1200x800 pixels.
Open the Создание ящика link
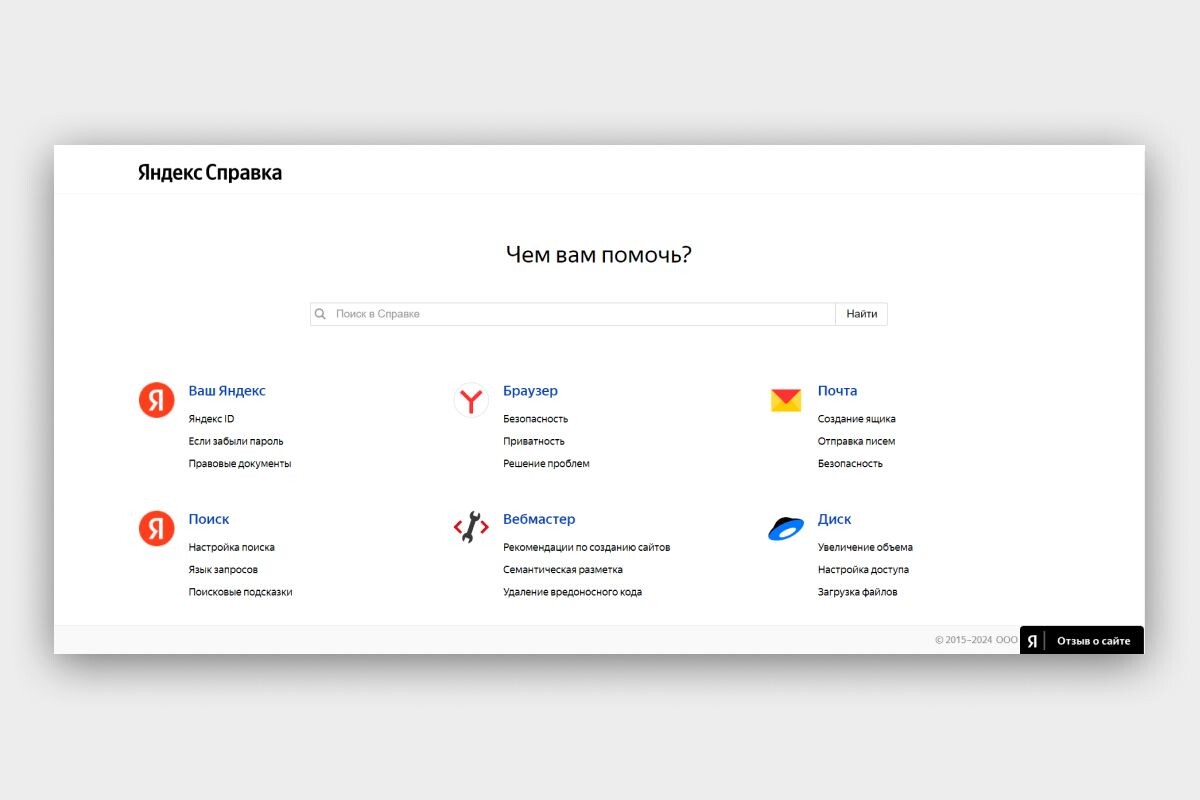pyautogui.click(x=856, y=419)
